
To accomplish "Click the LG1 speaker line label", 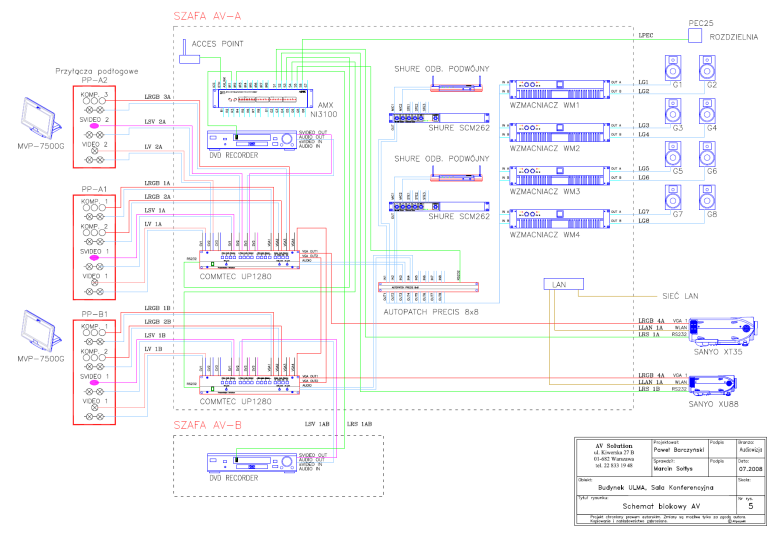I will coord(644,82).
